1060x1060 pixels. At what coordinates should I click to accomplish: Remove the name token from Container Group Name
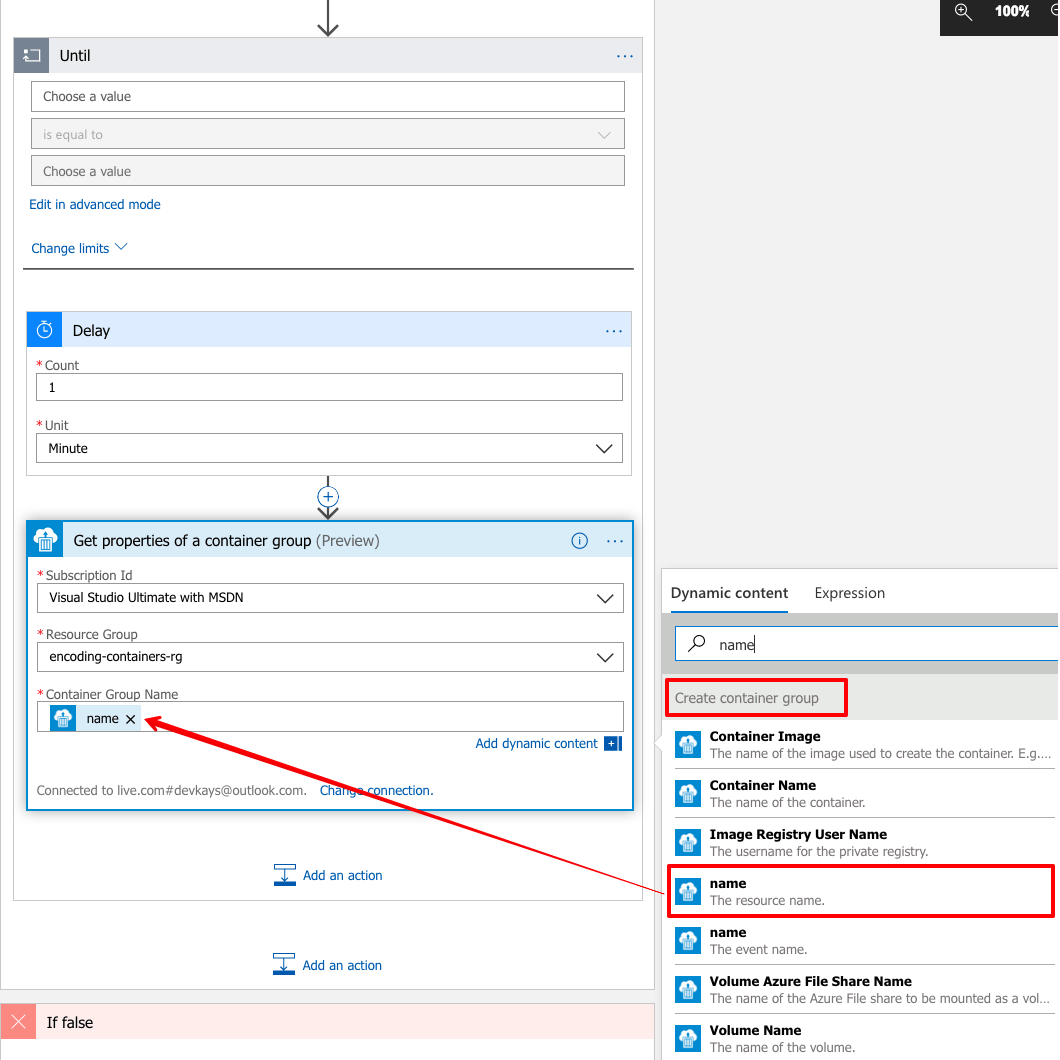131,719
